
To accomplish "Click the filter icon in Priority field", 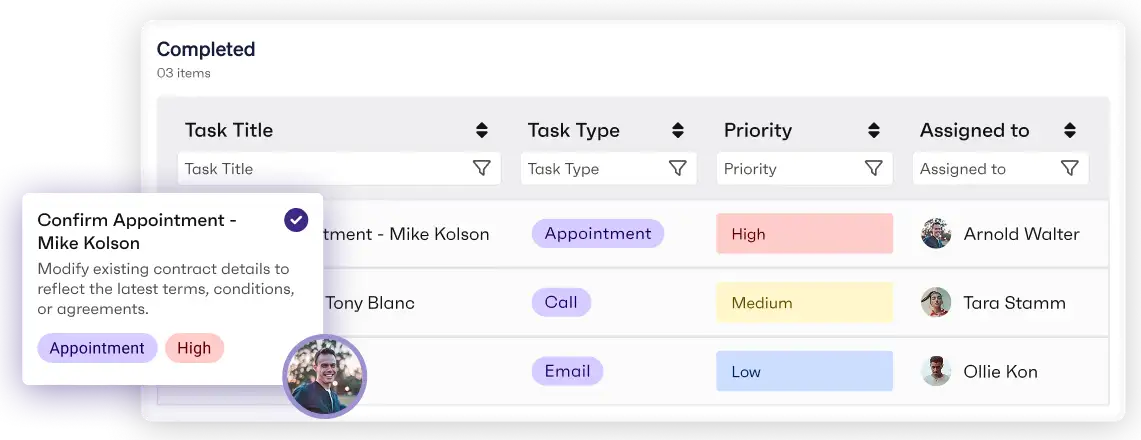I will coord(873,169).
